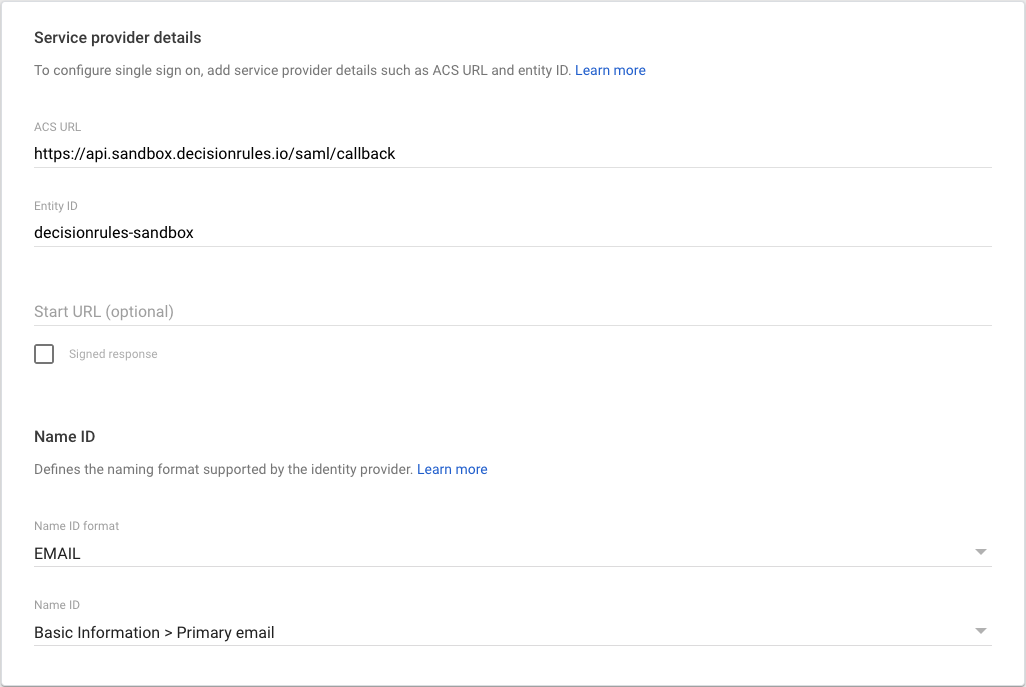Expand the Primary email dropdown arrow
Image resolution: width=1026 pixels, height=687 pixels.
click(x=980, y=631)
